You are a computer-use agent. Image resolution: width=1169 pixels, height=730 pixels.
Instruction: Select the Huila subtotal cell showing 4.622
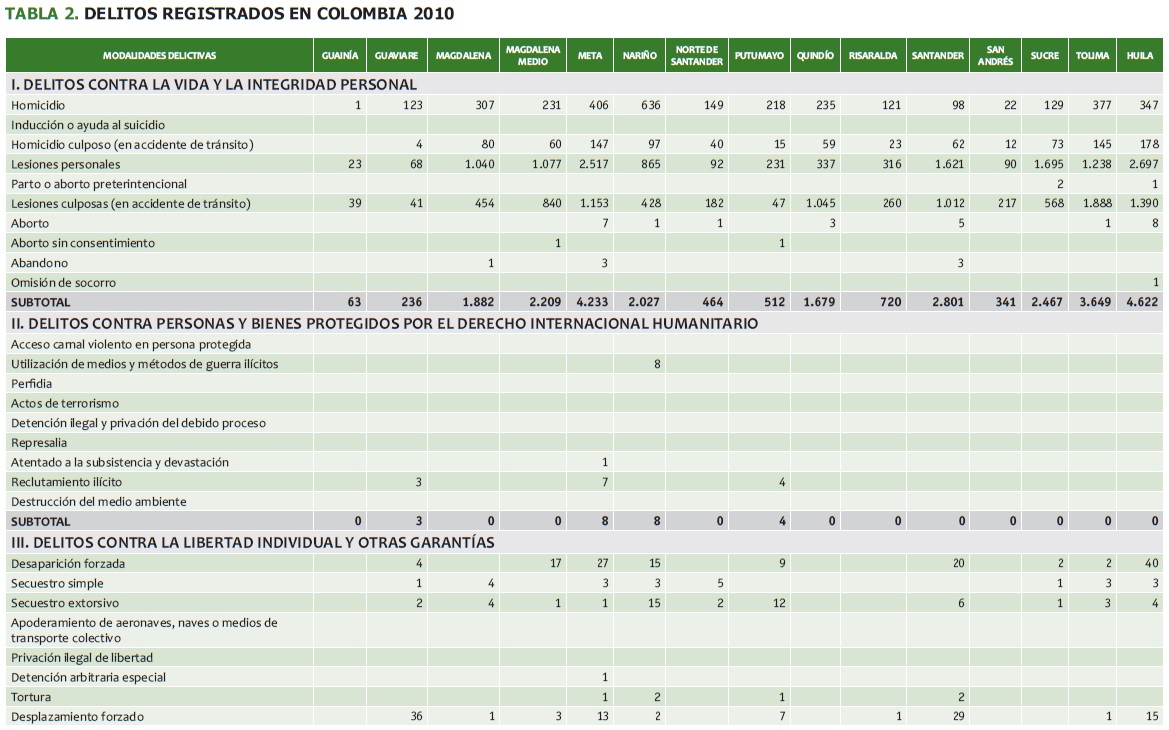(1140, 302)
